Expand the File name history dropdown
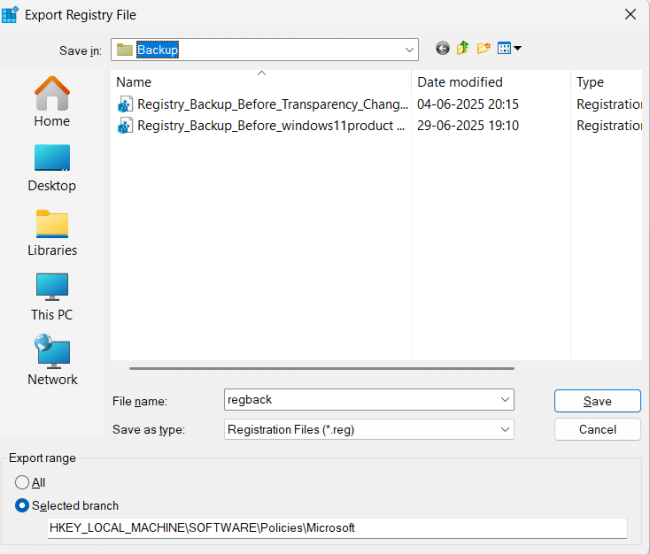The width and height of the screenshot is (650, 554). (504, 400)
